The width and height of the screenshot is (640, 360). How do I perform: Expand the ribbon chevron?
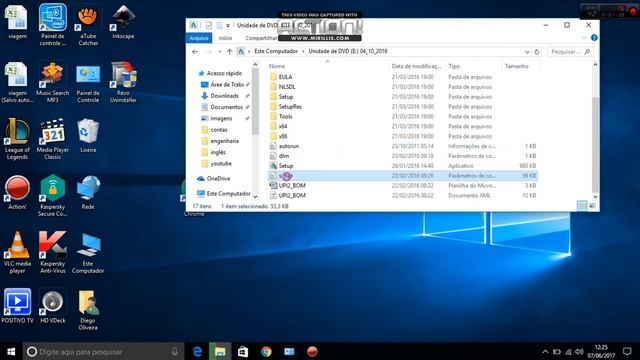click(584, 38)
